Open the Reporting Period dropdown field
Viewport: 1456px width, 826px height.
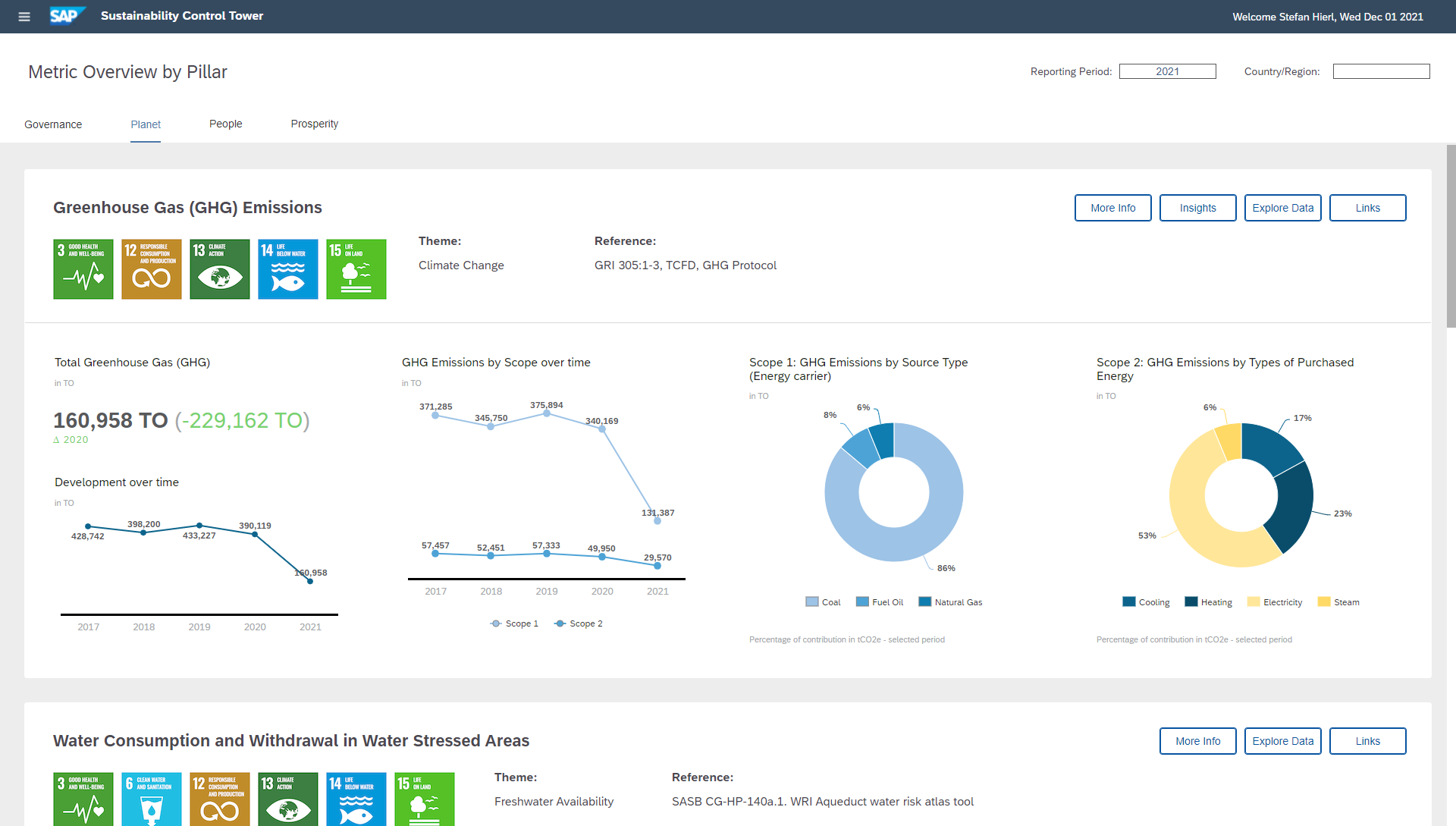pos(1165,70)
